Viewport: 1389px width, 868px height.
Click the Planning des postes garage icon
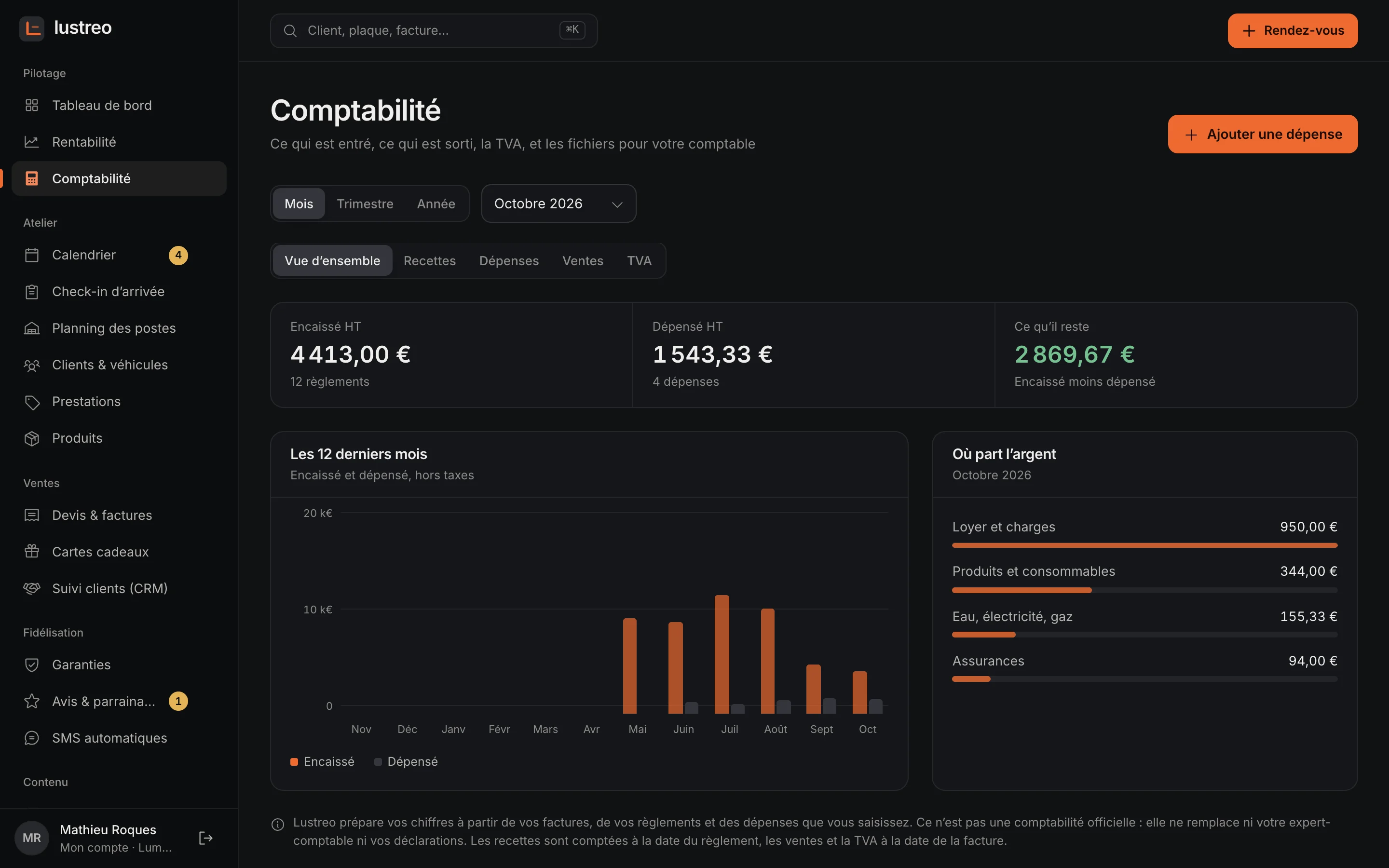pyautogui.click(x=31, y=328)
